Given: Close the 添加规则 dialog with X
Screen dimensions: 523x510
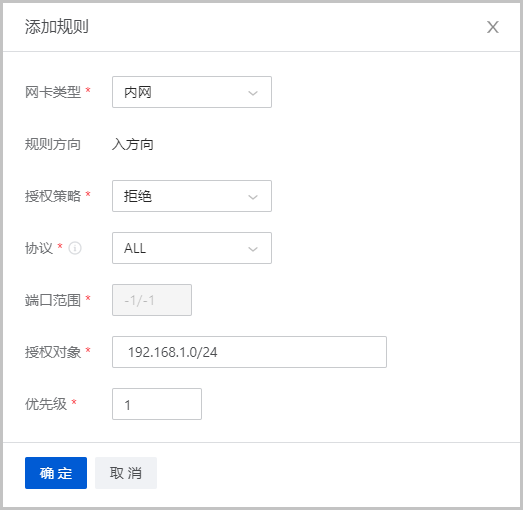Looking at the screenshot, I should click(x=493, y=27).
